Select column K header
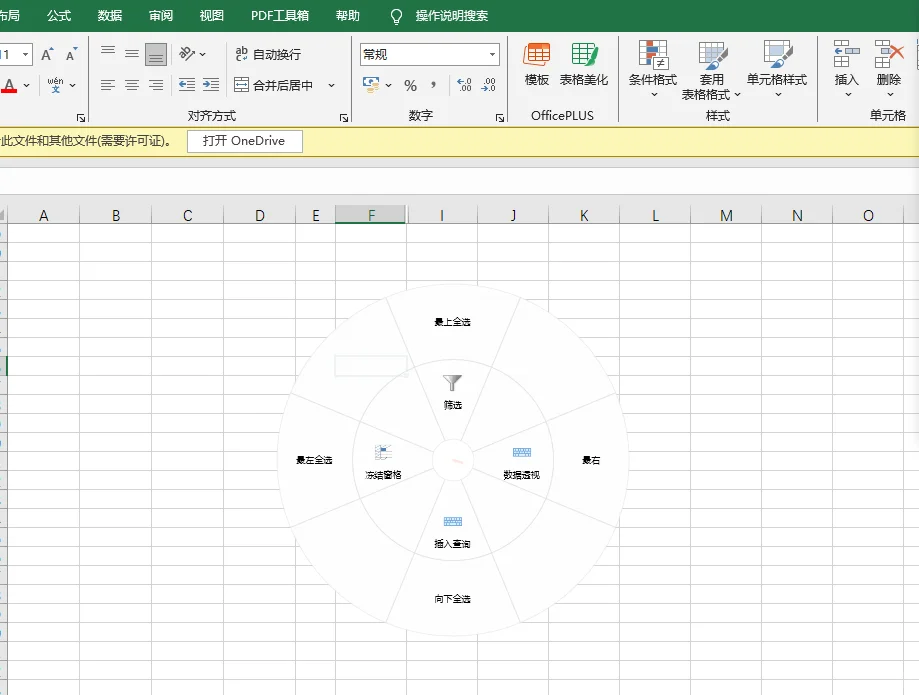The height and width of the screenshot is (695, 919). coord(584,215)
